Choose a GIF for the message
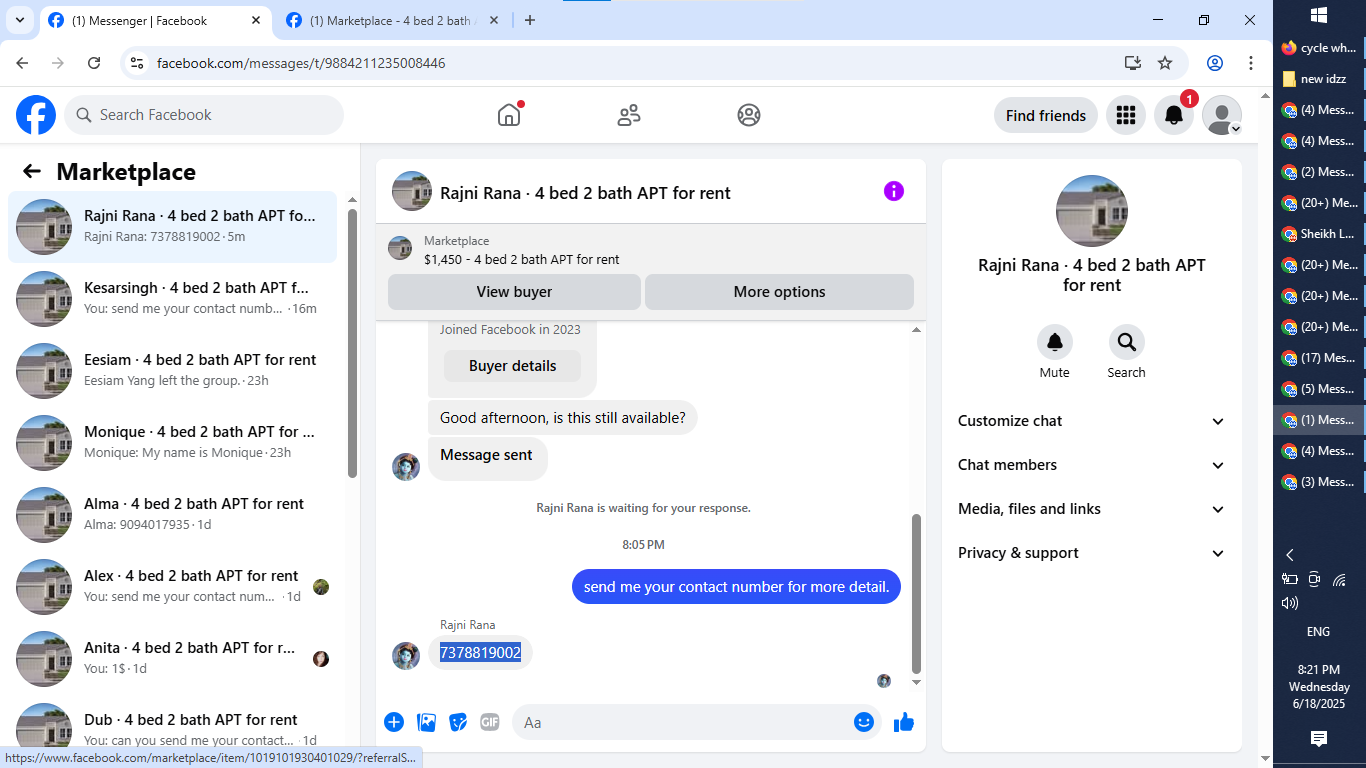Screen dimensions: 1366x768 point(489,722)
